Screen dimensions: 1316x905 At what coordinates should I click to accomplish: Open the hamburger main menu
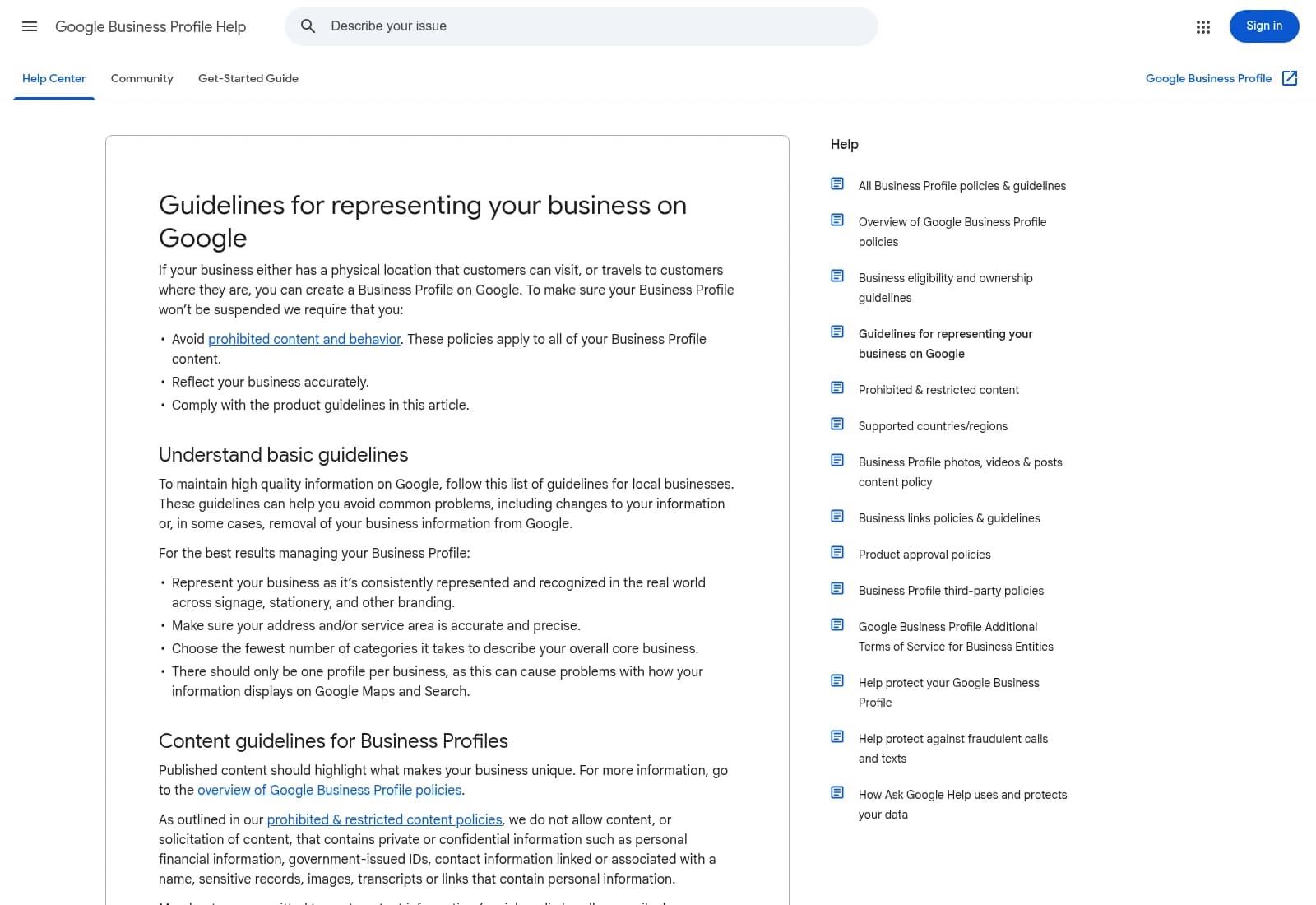coord(30,26)
